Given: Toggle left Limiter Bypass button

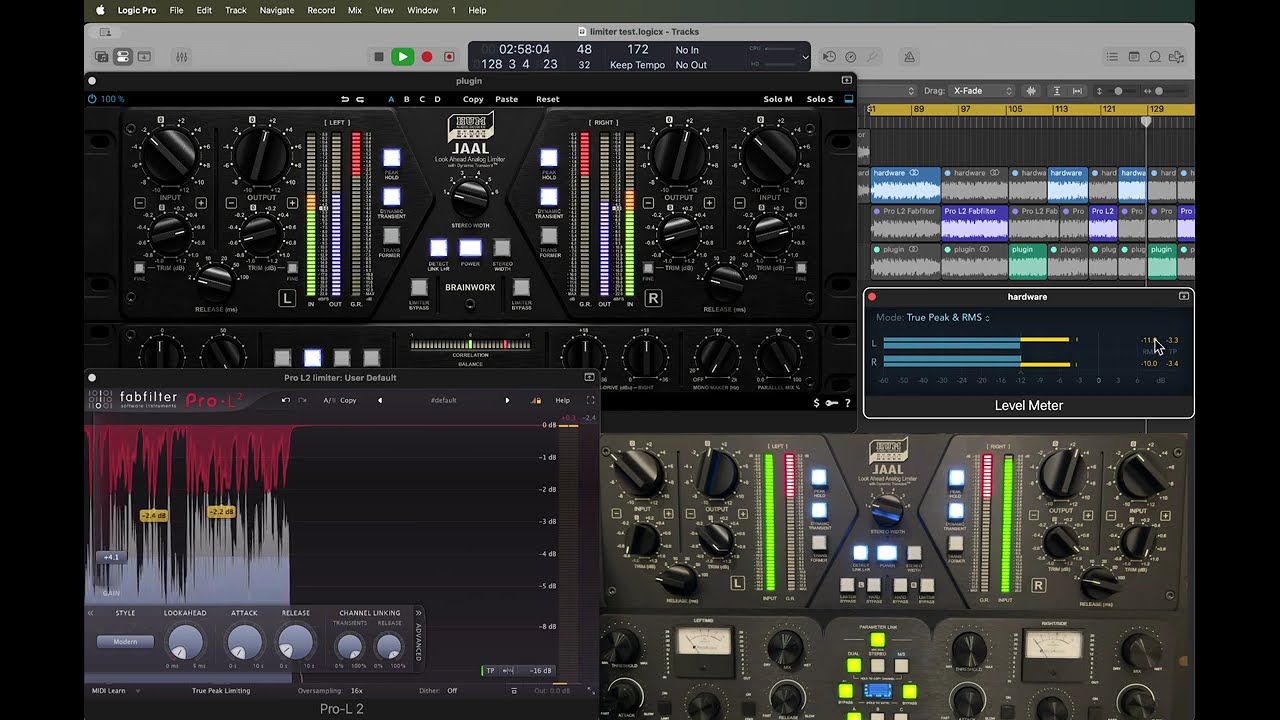Looking at the screenshot, I should click(x=419, y=288).
